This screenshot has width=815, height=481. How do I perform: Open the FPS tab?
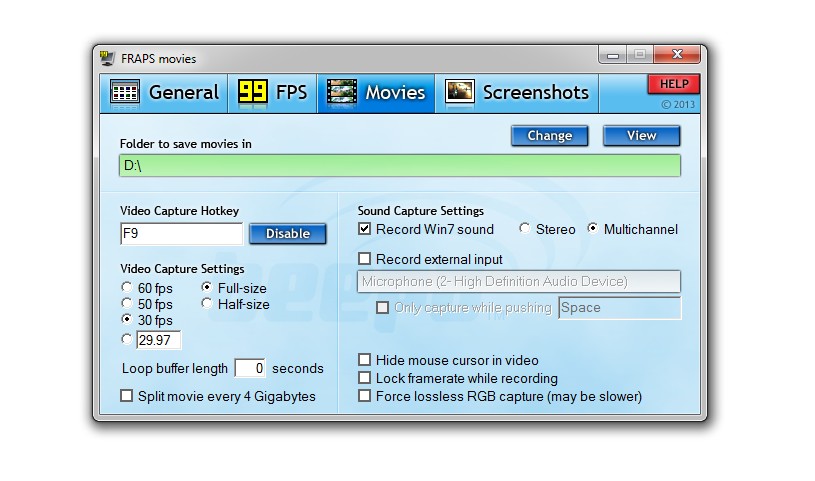(272, 93)
